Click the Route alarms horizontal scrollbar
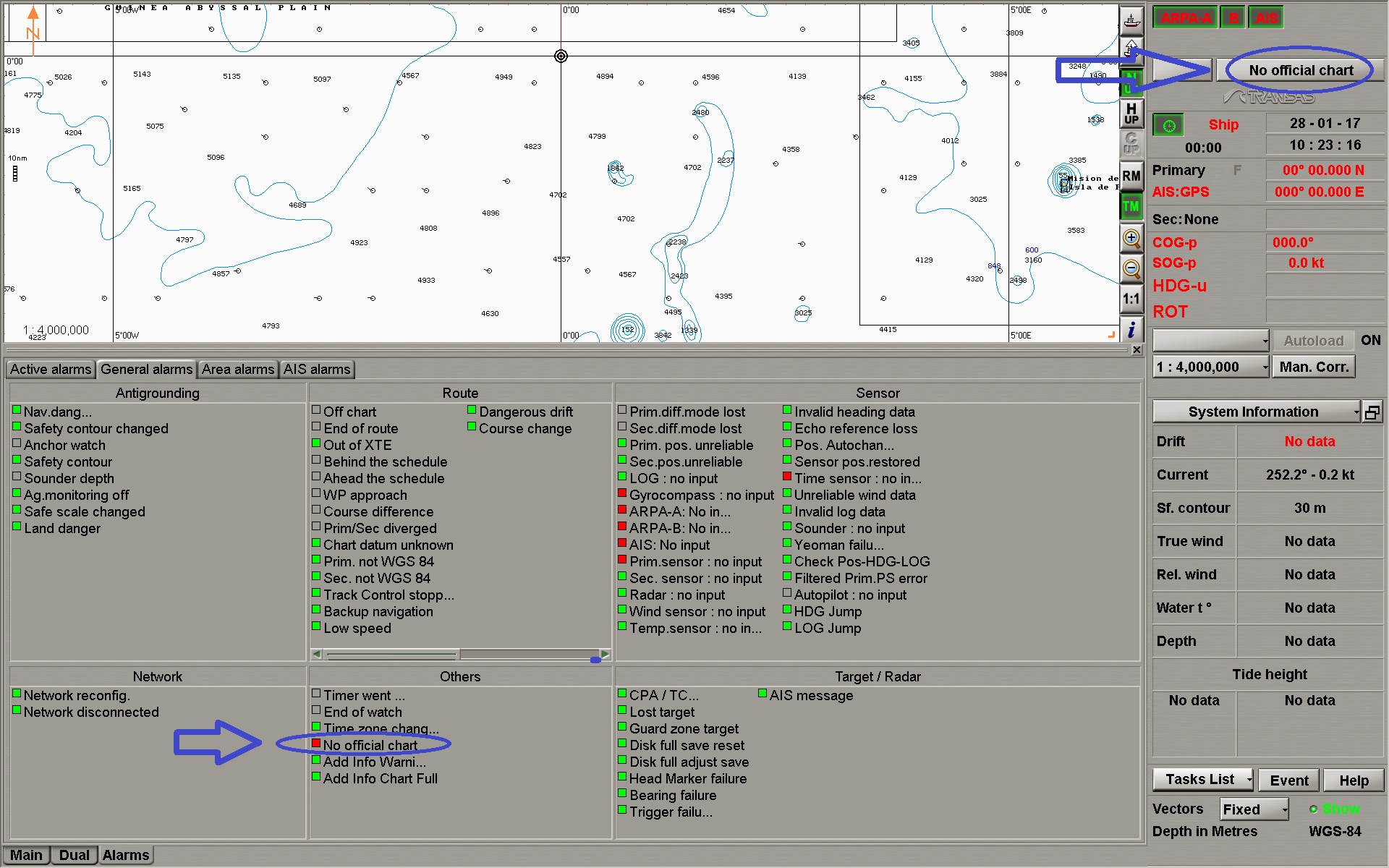This screenshot has height=868, width=1389. [461, 655]
